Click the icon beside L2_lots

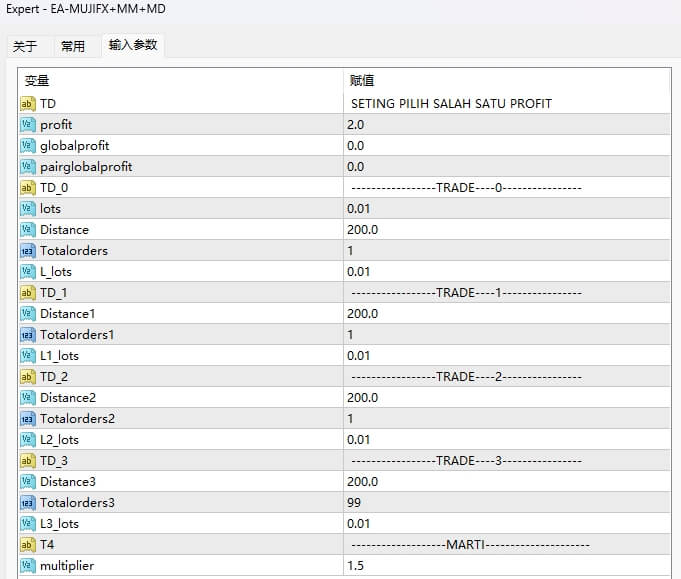pos(28,439)
